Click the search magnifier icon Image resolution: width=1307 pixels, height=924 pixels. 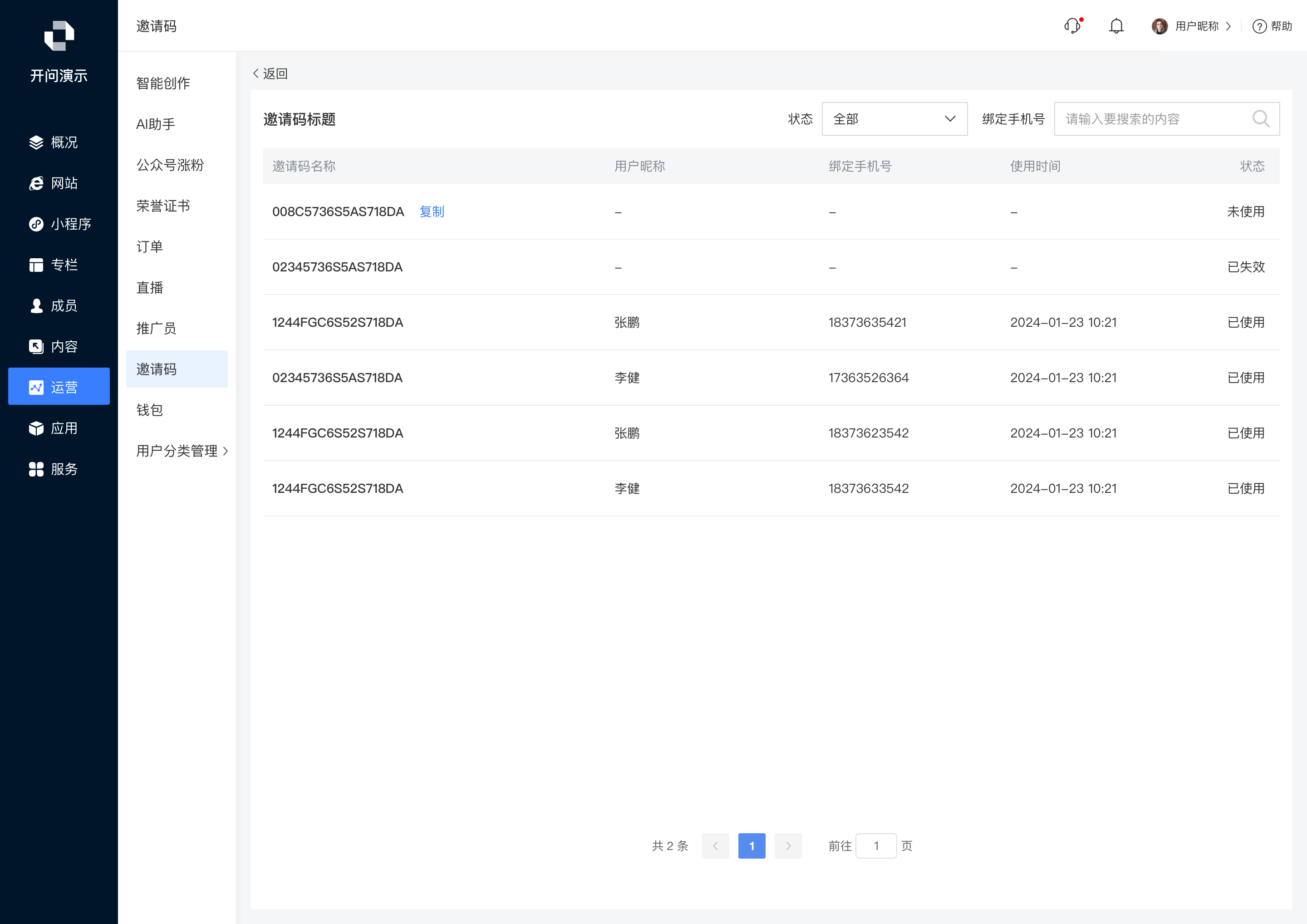coord(1261,119)
